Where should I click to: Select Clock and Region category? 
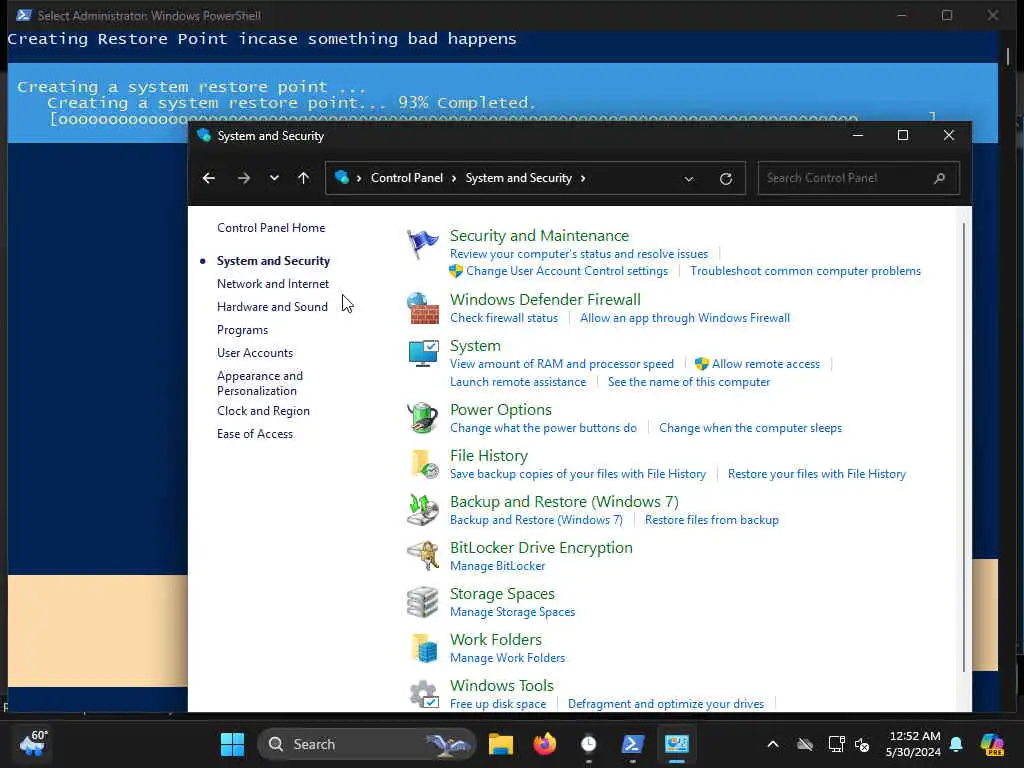[x=263, y=411]
